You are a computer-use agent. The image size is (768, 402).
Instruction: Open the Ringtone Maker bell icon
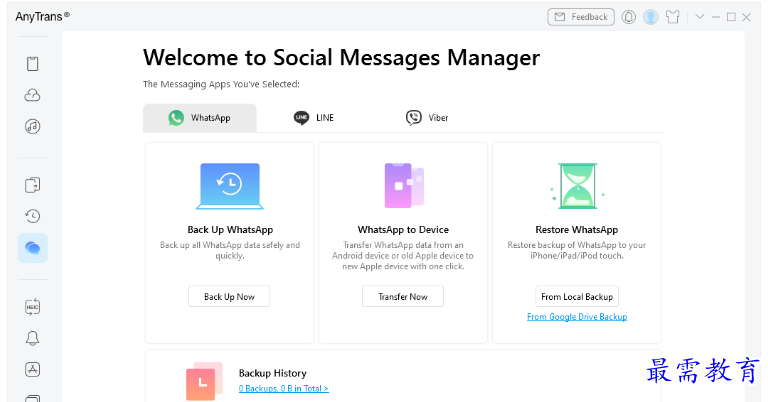click(32, 338)
